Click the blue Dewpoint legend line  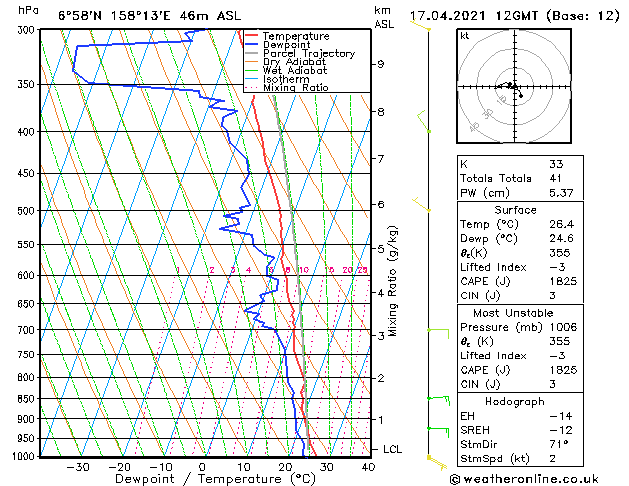click(x=252, y=45)
